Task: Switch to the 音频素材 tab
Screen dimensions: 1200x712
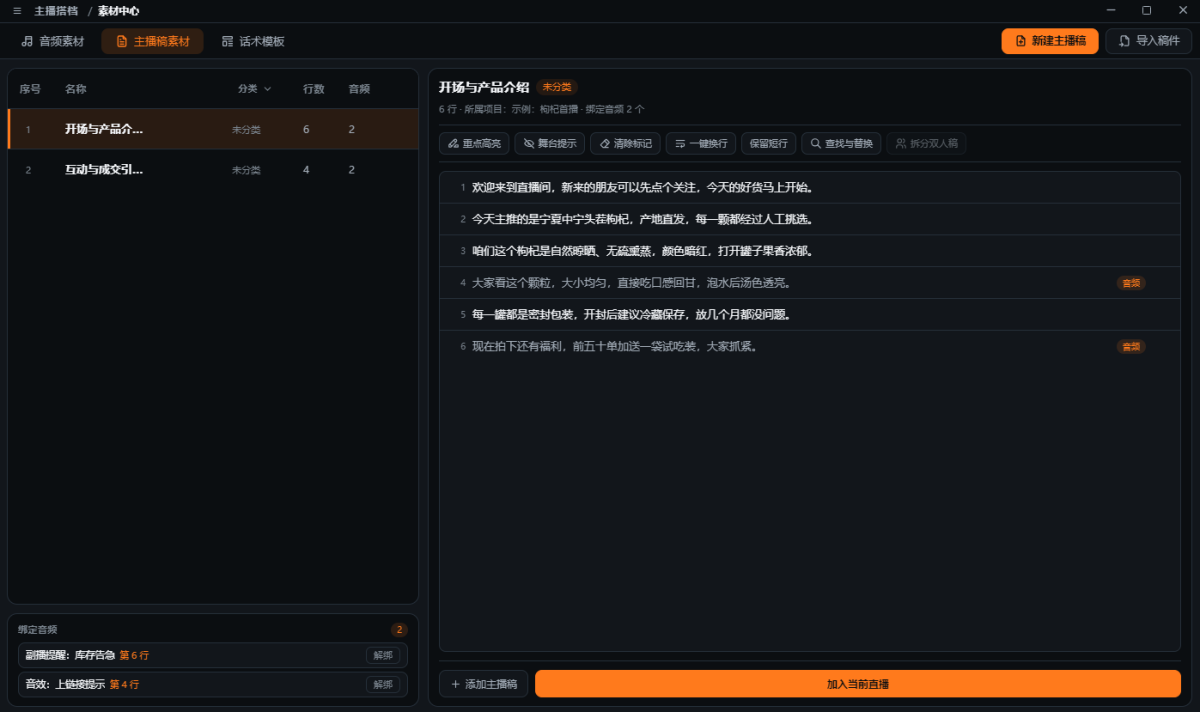Action: click(x=53, y=41)
